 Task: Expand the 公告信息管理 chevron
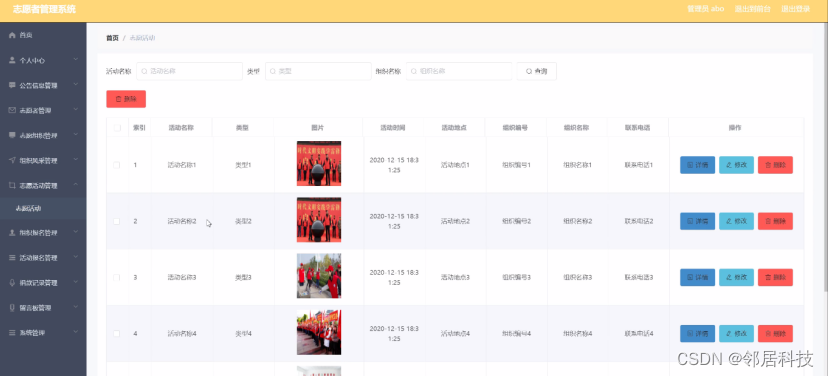tap(76, 85)
